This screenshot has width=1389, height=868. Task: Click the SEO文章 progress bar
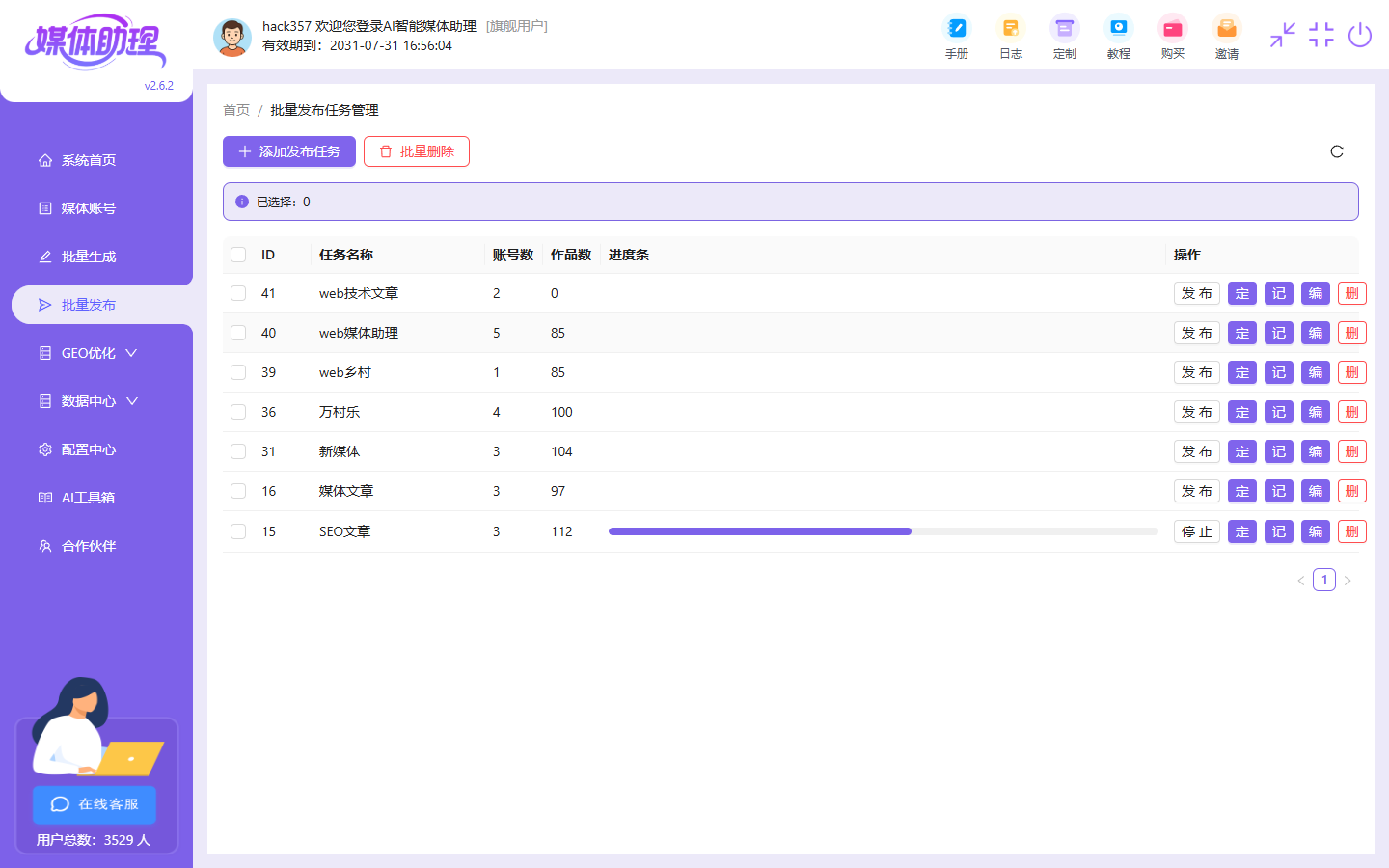[883, 531]
